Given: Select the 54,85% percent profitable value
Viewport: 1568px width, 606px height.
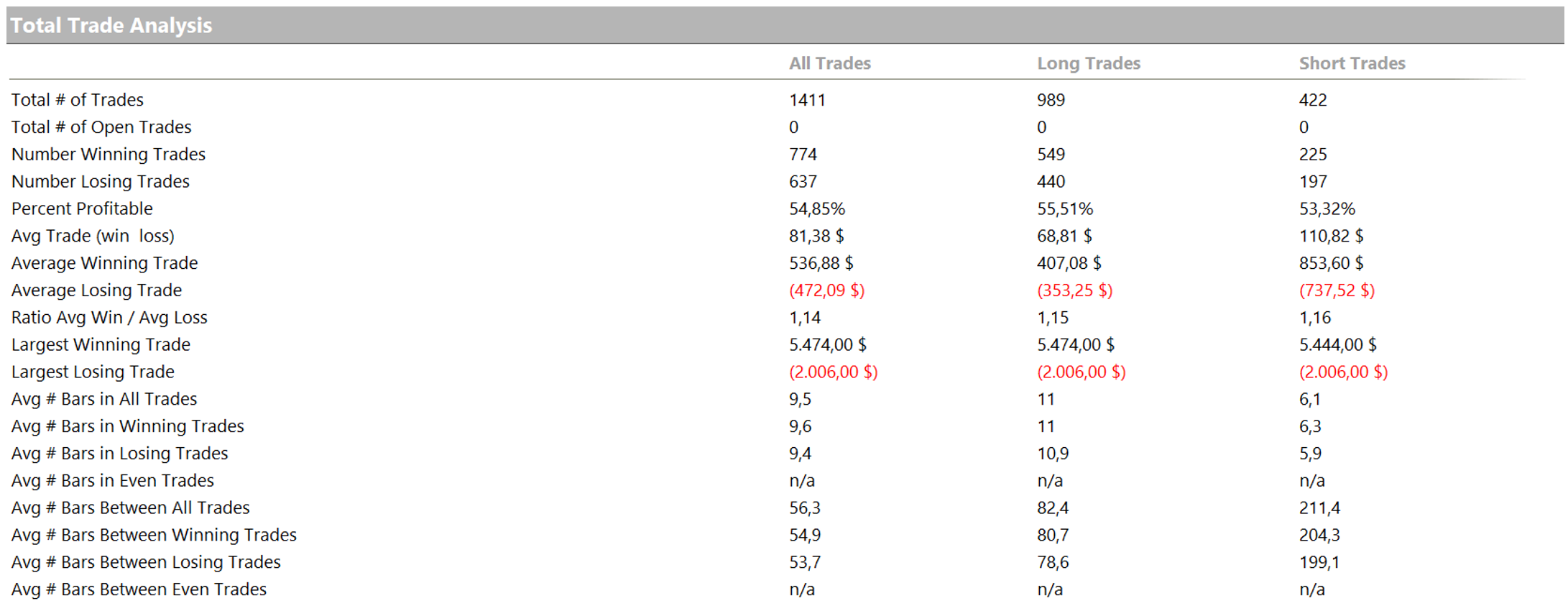Looking at the screenshot, I should [816, 209].
